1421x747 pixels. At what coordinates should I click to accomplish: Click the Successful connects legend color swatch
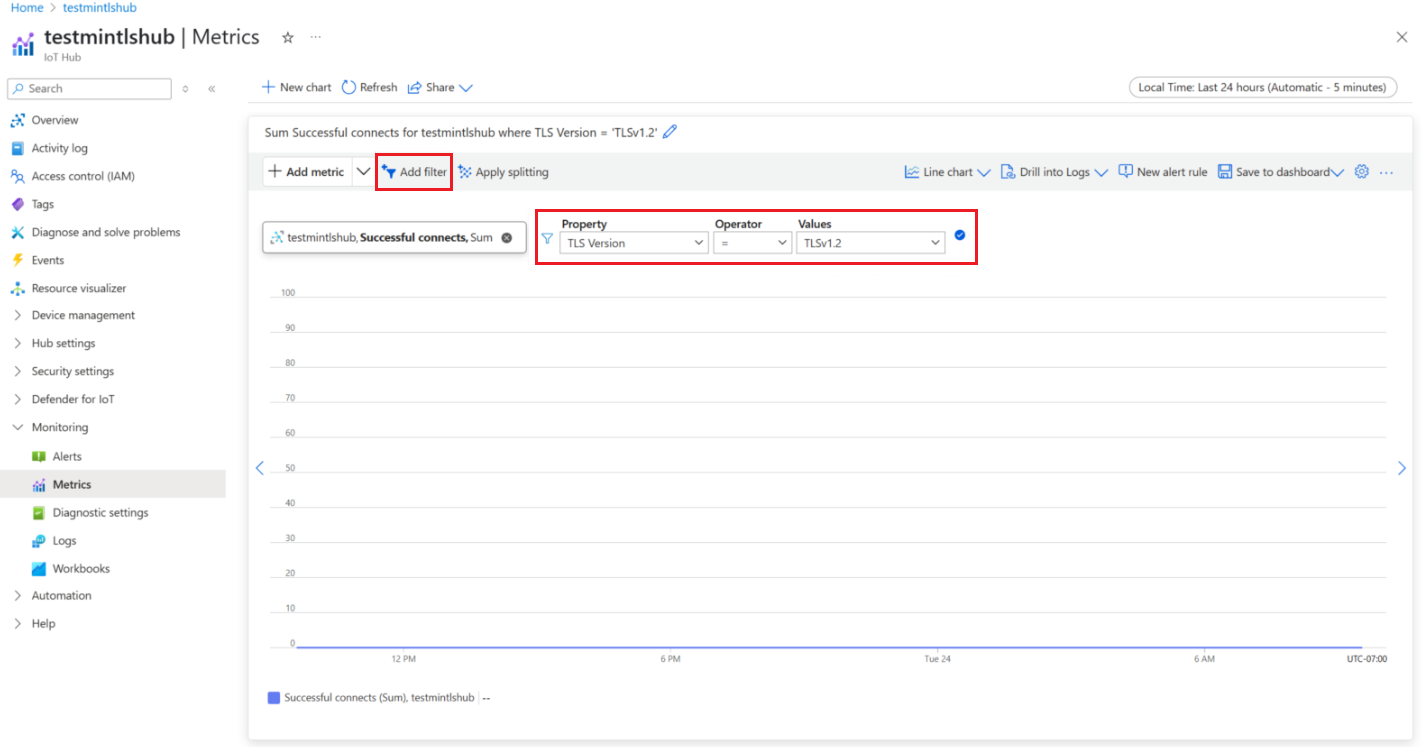pos(274,697)
